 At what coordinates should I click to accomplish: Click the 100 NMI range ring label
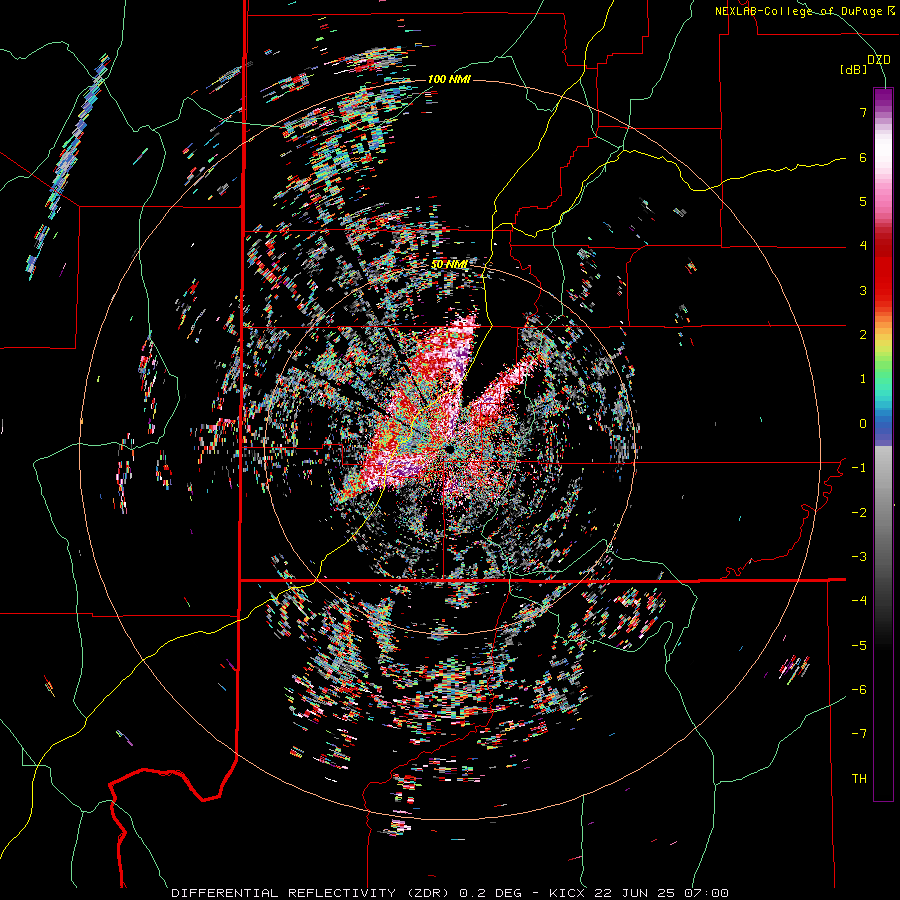[449, 79]
